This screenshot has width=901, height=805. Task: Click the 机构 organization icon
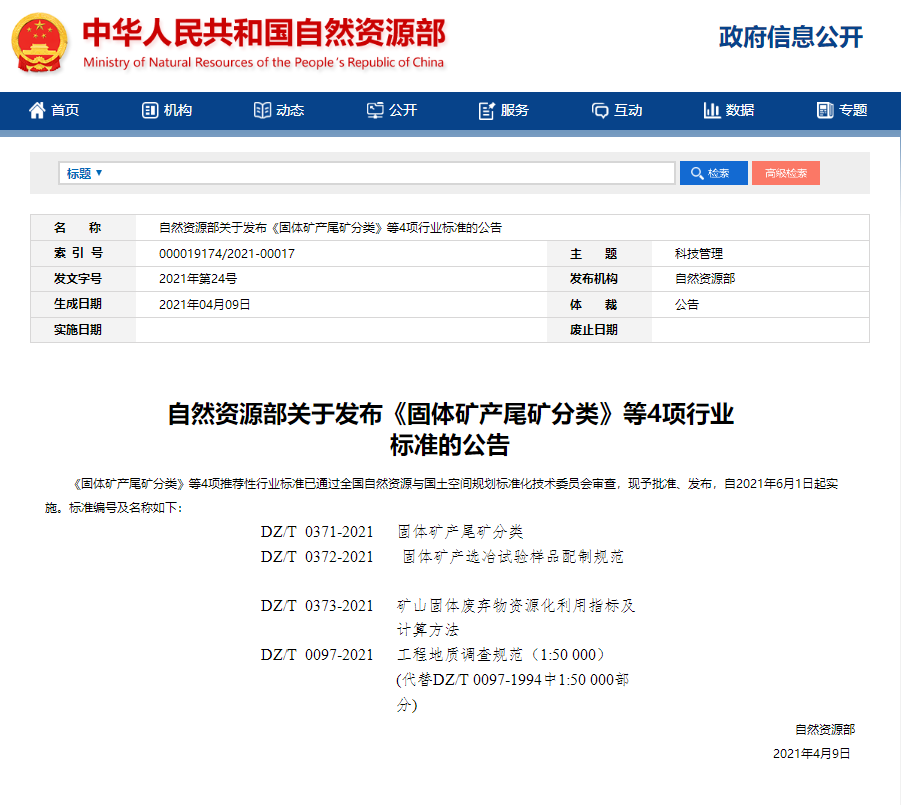pyautogui.click(x=150, y=110)
